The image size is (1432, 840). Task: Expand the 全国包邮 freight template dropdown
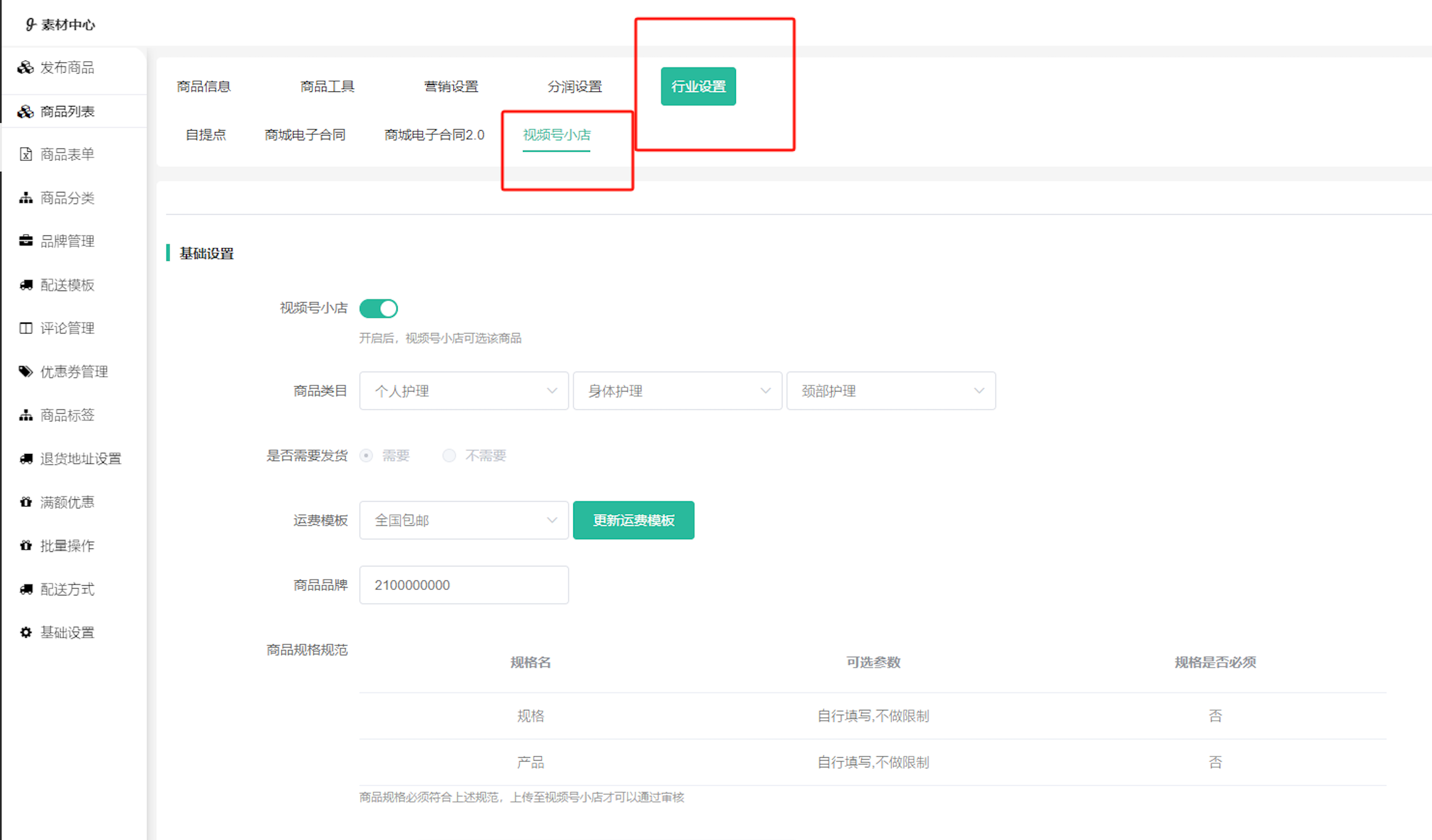coord(464,520)
